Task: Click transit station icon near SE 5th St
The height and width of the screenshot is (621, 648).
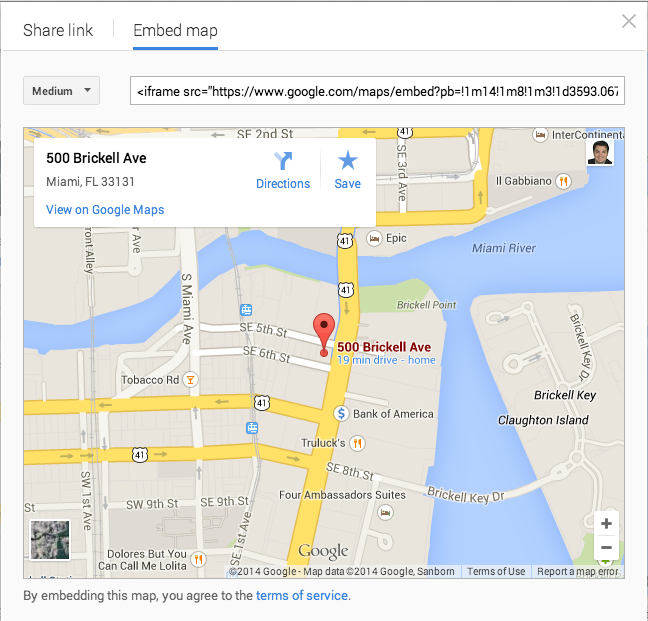Action: [246, 309]
